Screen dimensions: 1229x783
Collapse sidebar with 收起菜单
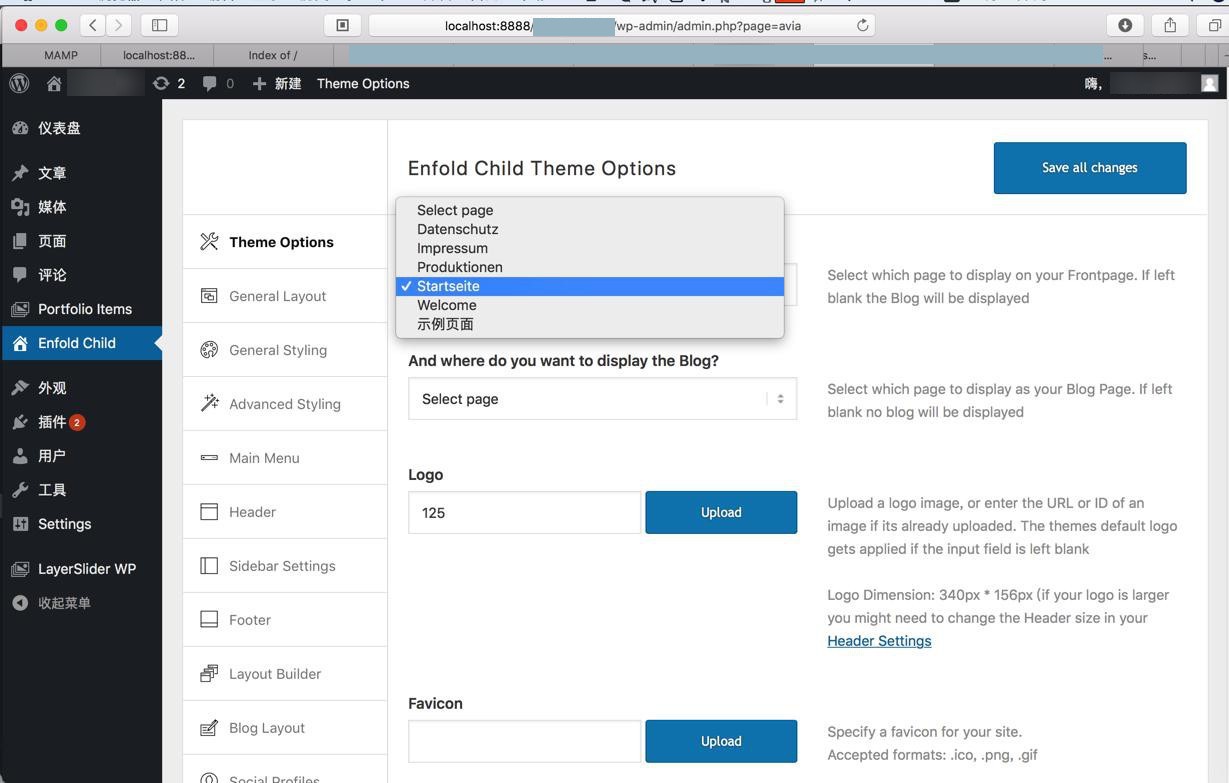point(81,603)
